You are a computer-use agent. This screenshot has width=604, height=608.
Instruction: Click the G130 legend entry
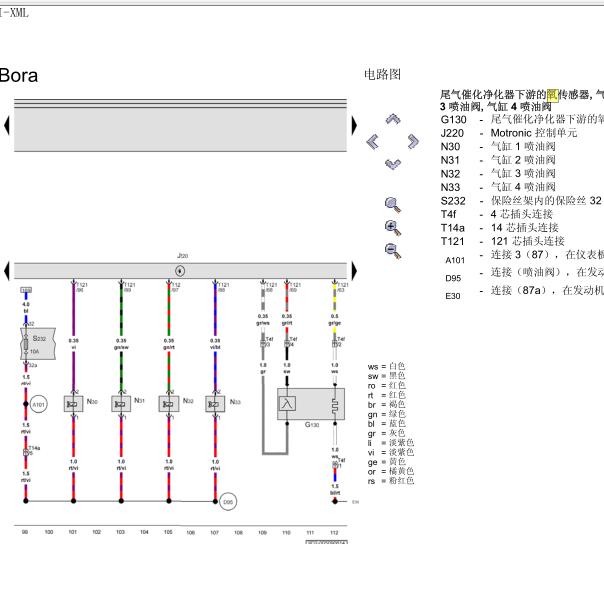(x=522, y=119)
